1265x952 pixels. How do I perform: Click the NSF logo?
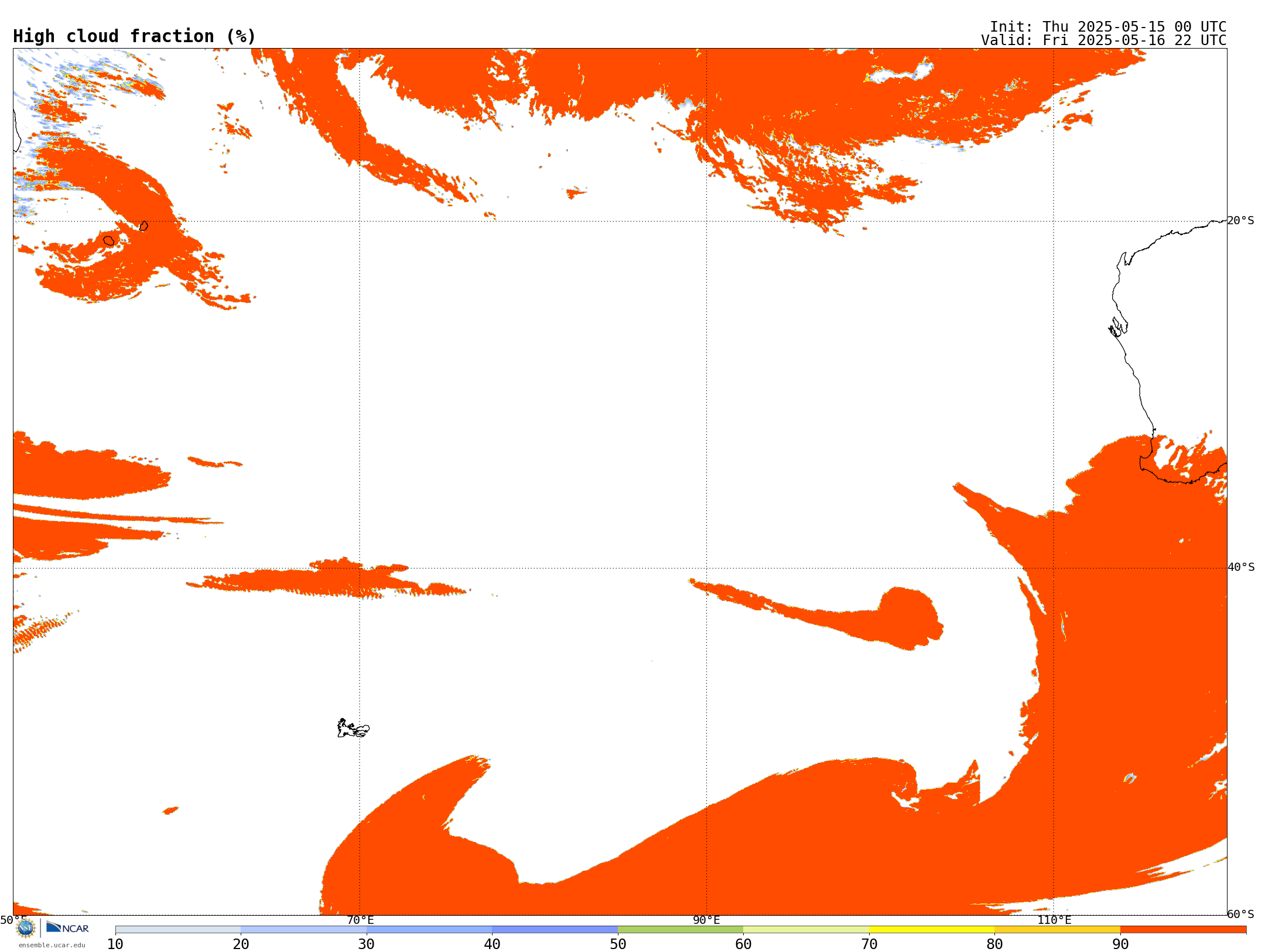coord(26,928)
